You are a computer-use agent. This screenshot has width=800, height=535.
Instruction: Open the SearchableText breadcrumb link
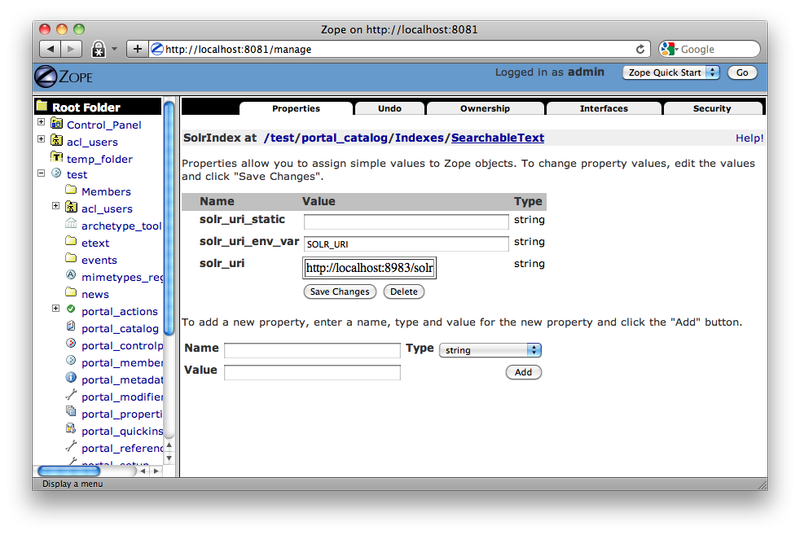tap(497, 138)
